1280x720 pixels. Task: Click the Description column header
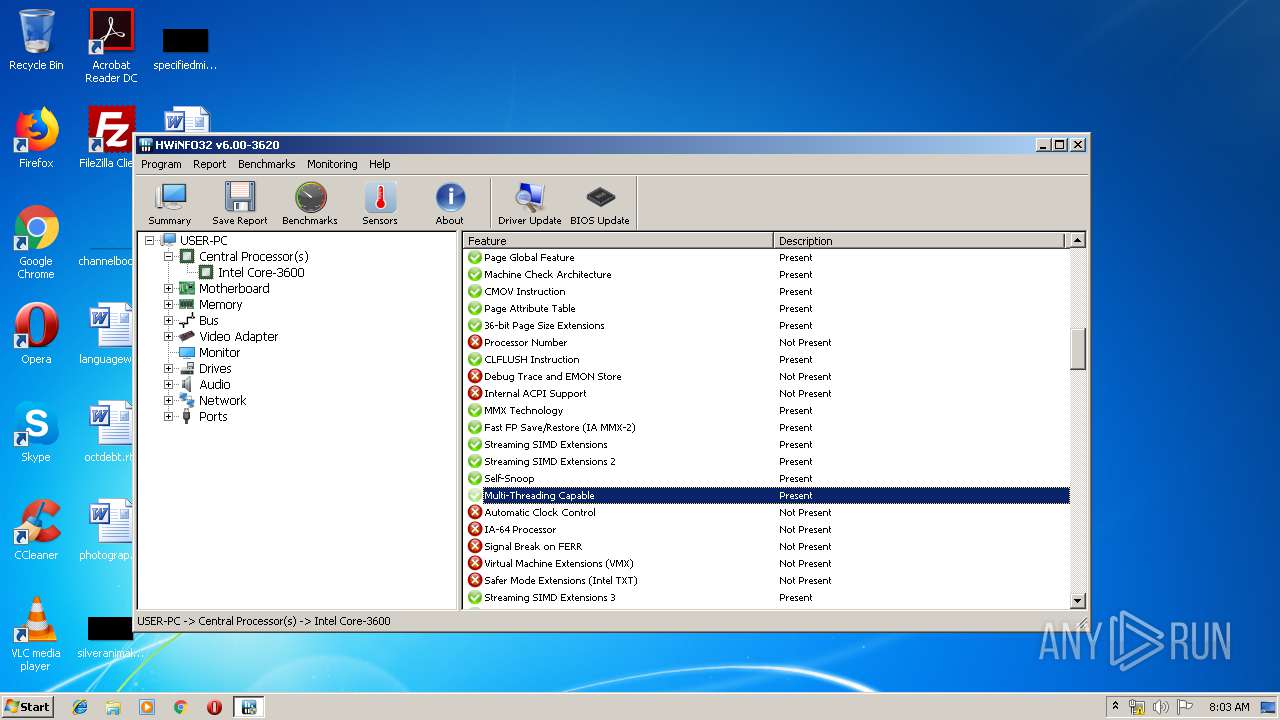(919, 240)
